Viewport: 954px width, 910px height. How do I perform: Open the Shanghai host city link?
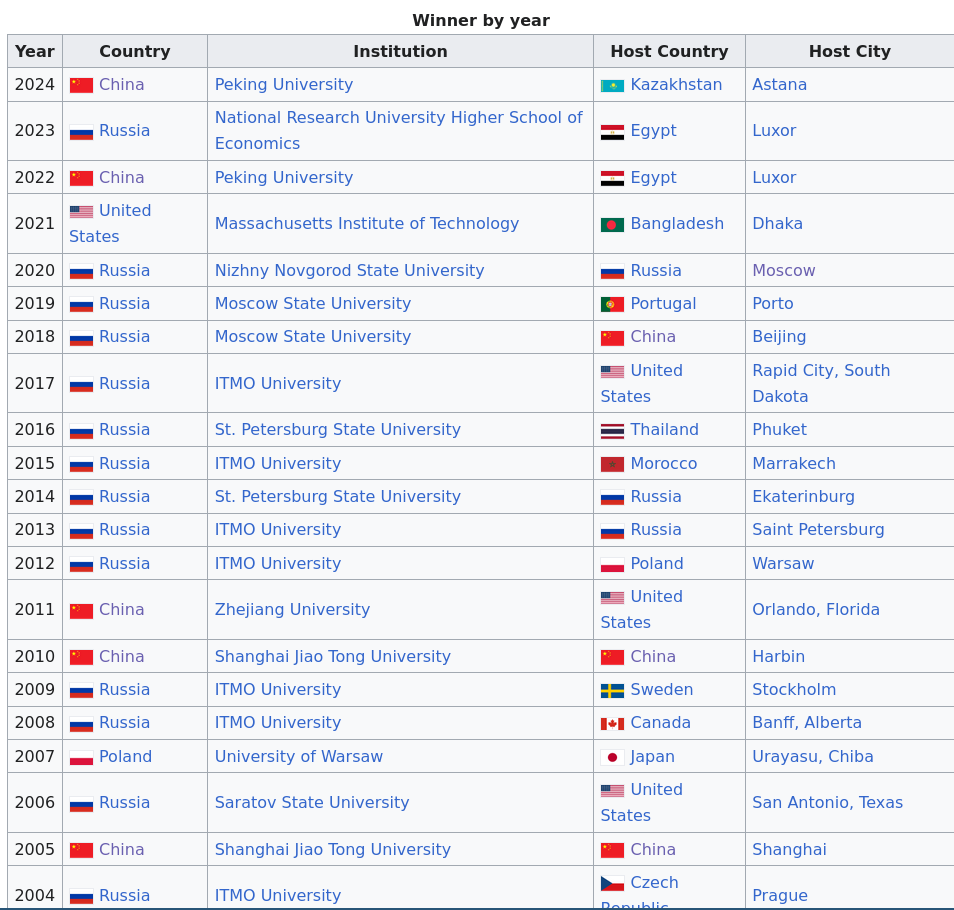789,849
